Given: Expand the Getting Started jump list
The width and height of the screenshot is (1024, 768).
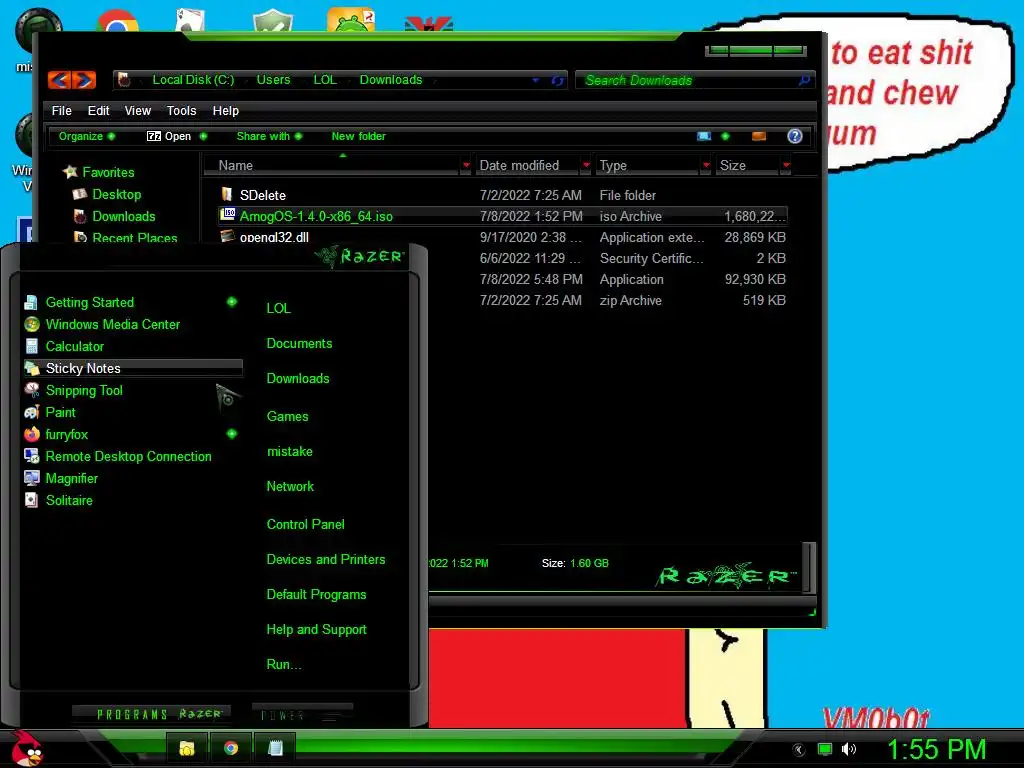Looking at the screenshot, I should click(232, 302).
